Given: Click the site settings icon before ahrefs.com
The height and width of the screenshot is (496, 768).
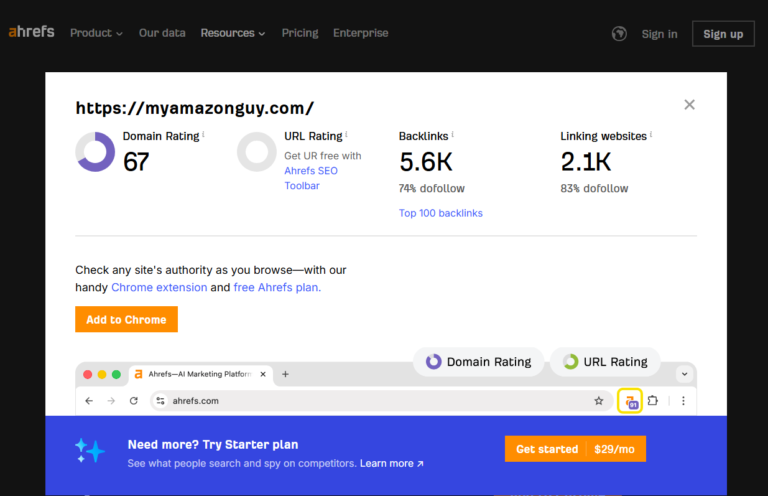Looking at the screenshot, I should (160, 401).
